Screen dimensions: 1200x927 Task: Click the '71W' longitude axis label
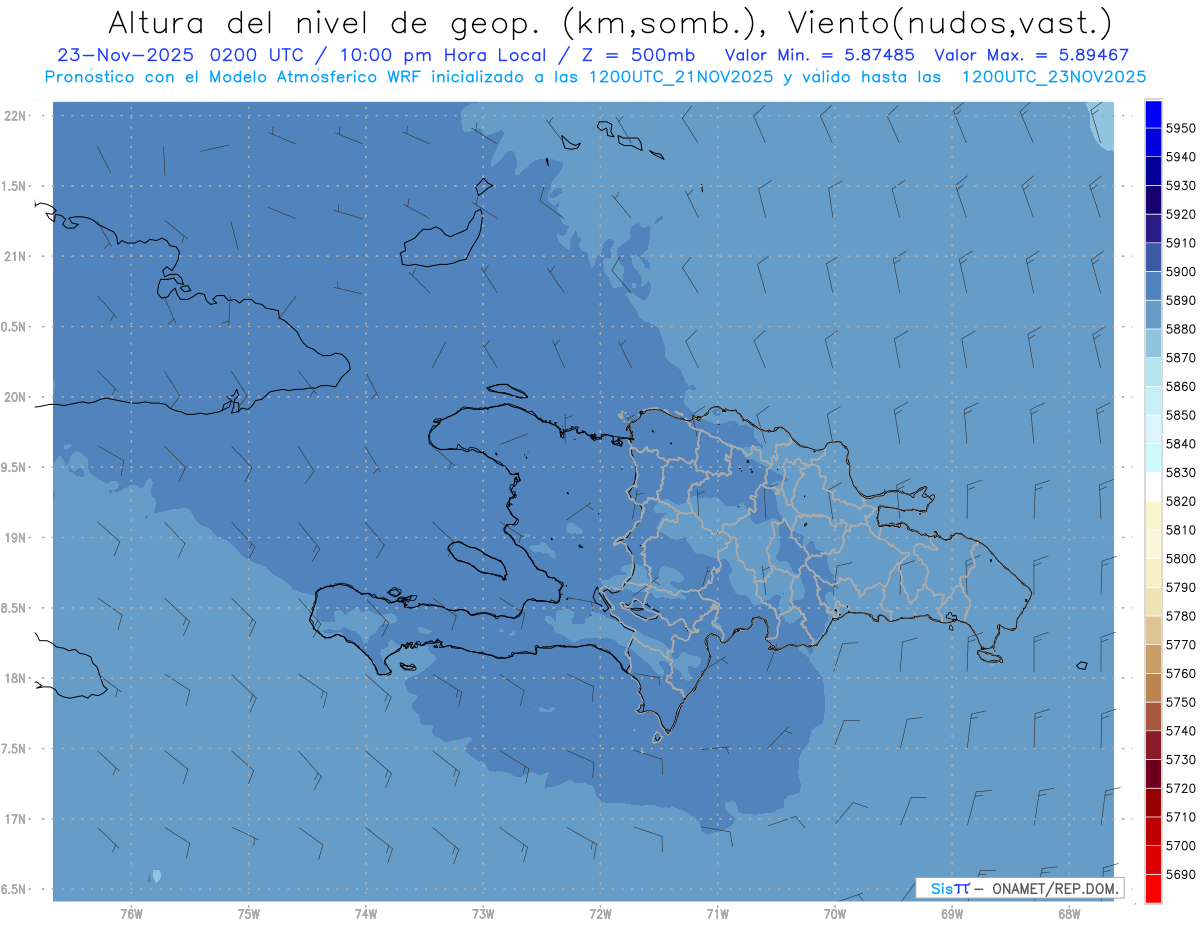pyautogui.click(x=717, y=913)
